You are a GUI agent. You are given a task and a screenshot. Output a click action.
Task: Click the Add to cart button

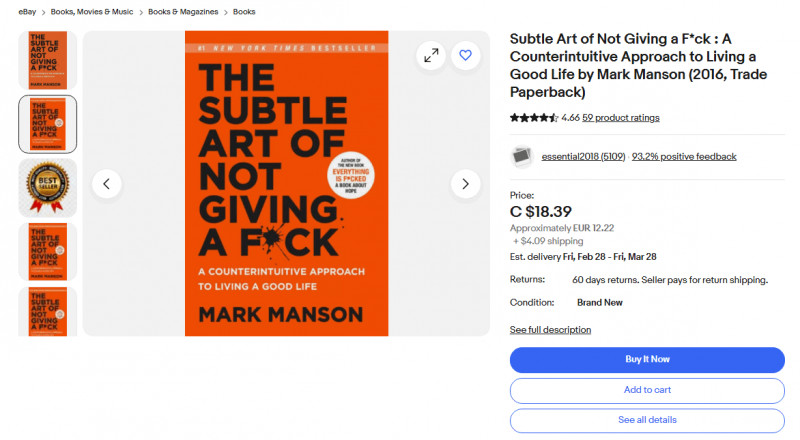click(647, 390)
